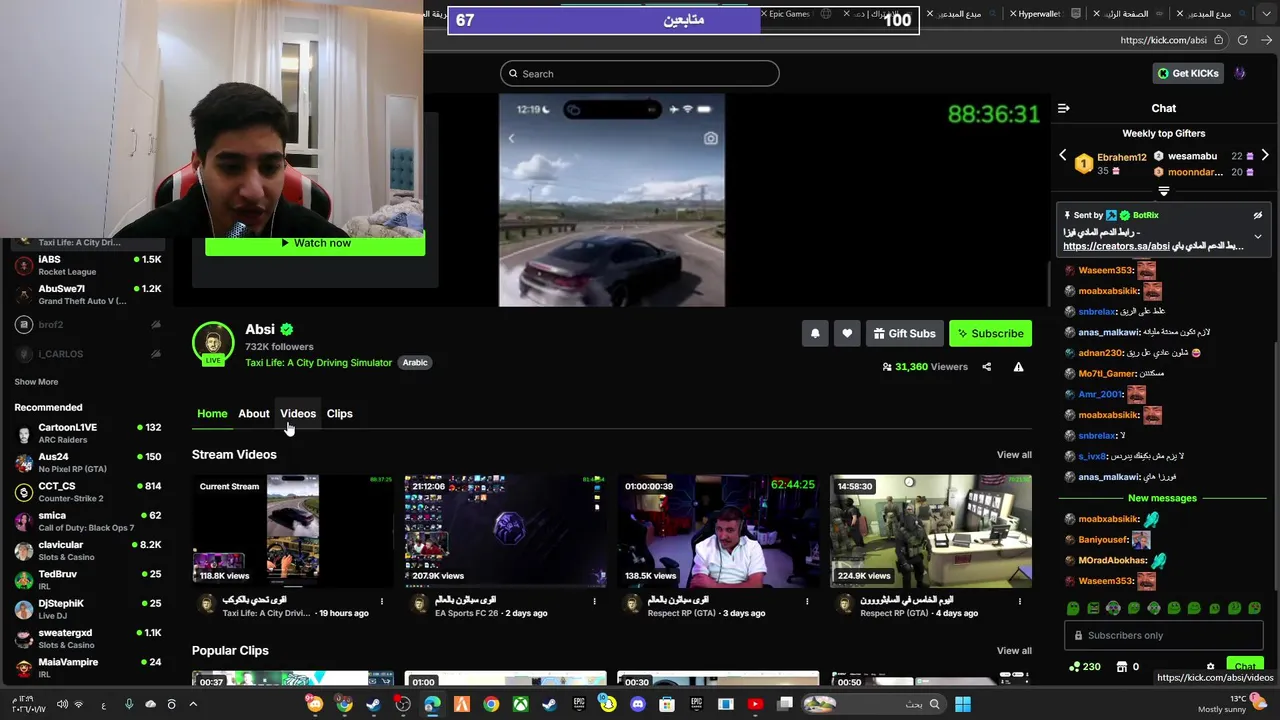Click the Watch now button
Viewport: 1280px width, 720px height.
pyautogui.click(x=315, y=243)
